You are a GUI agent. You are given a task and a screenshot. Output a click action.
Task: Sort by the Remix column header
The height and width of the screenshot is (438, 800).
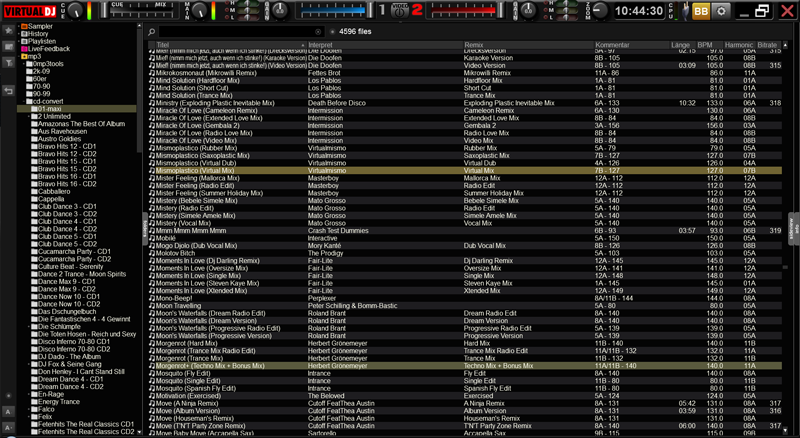528,45
